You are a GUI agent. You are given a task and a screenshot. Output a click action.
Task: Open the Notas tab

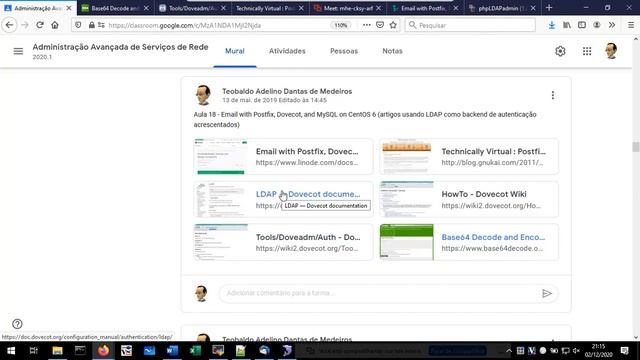click(392, 51)
